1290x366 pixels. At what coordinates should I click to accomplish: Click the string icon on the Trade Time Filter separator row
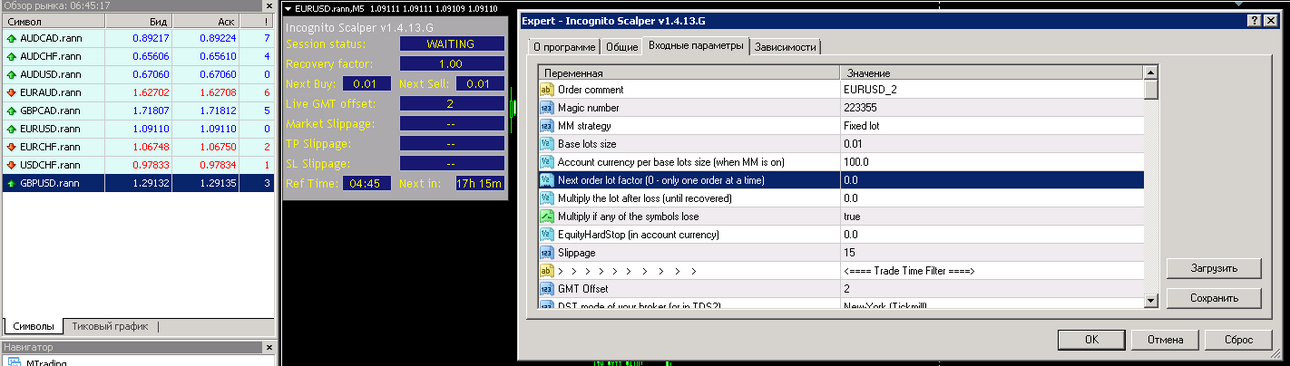coord(546,271)
